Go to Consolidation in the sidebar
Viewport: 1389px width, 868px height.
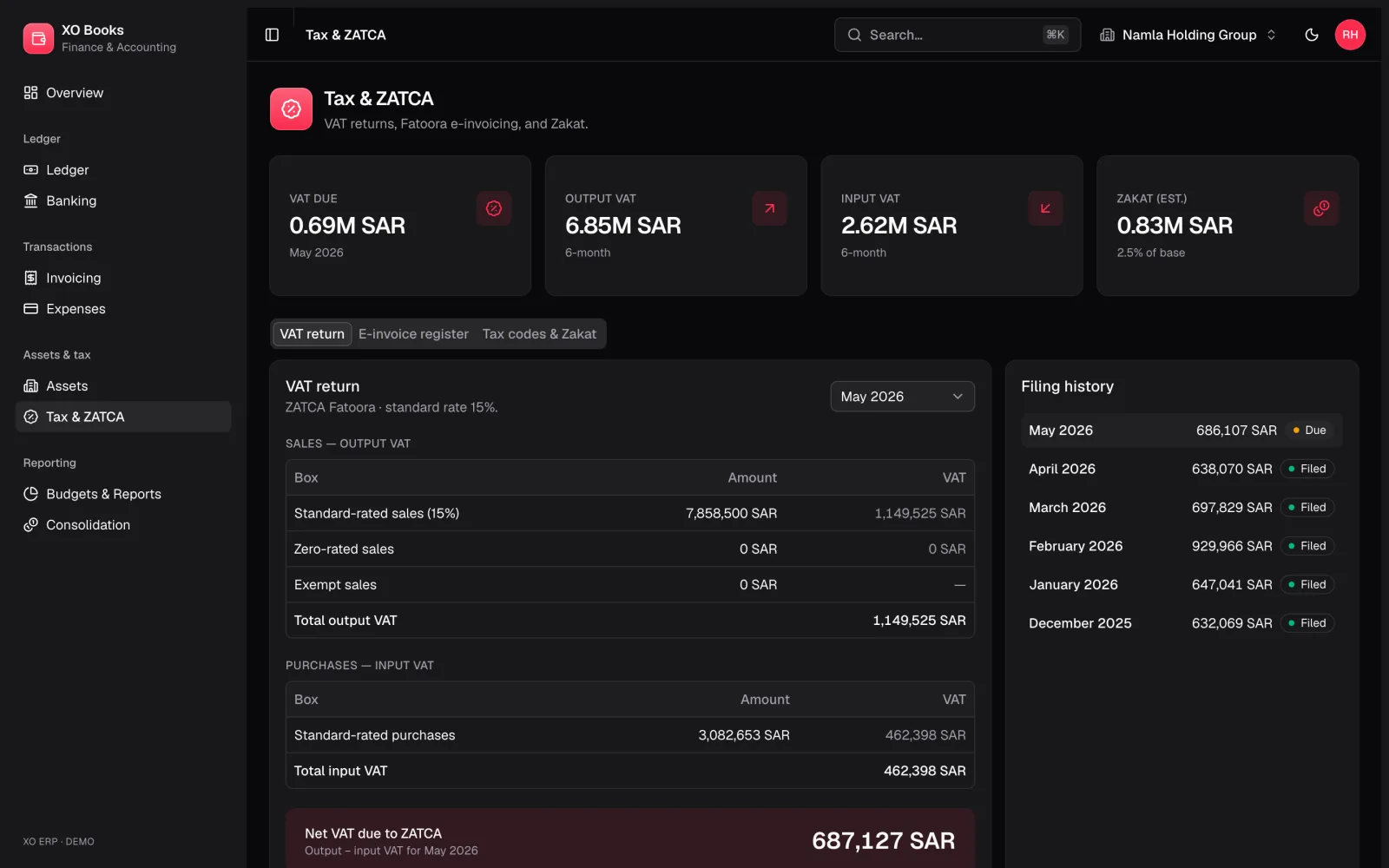click(123, 525)
